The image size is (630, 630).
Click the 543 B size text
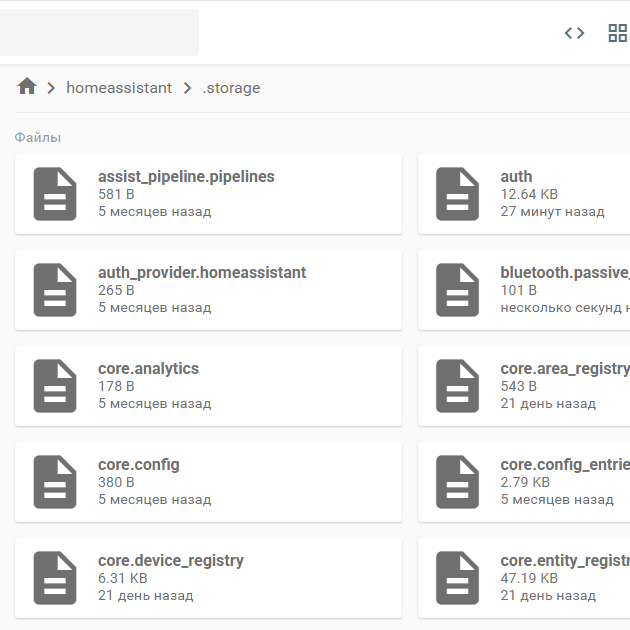pos(518,387)
